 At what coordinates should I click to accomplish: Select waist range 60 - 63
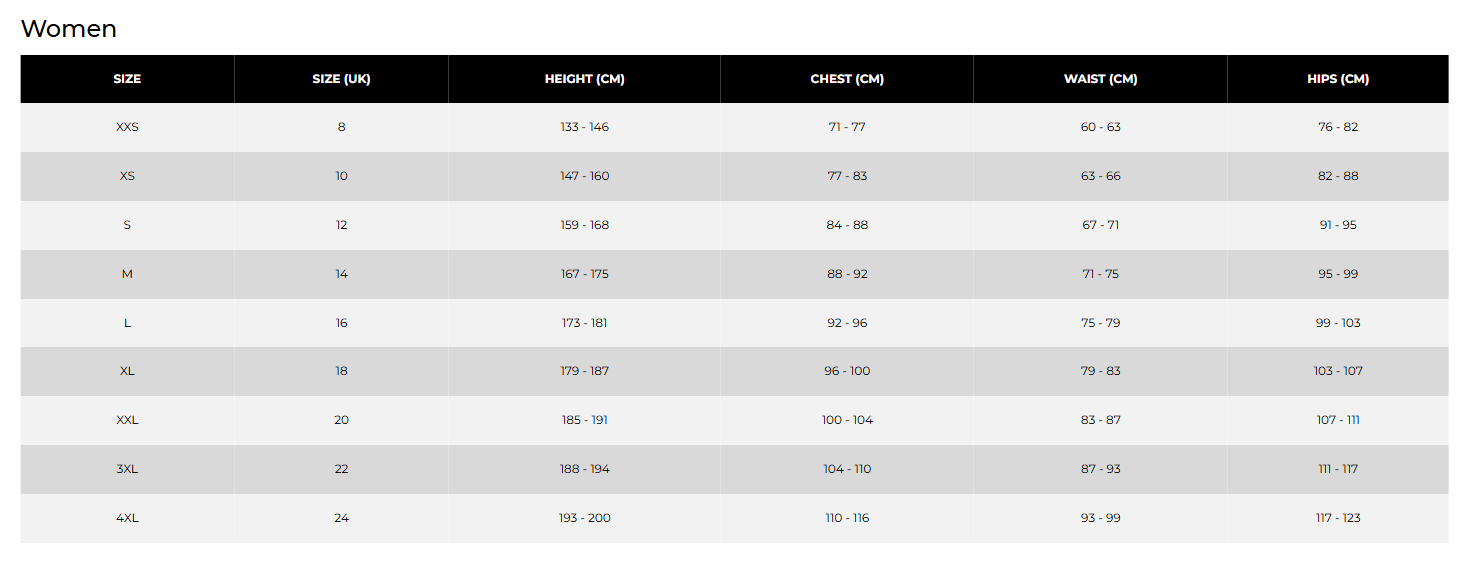pos(1100,127)
